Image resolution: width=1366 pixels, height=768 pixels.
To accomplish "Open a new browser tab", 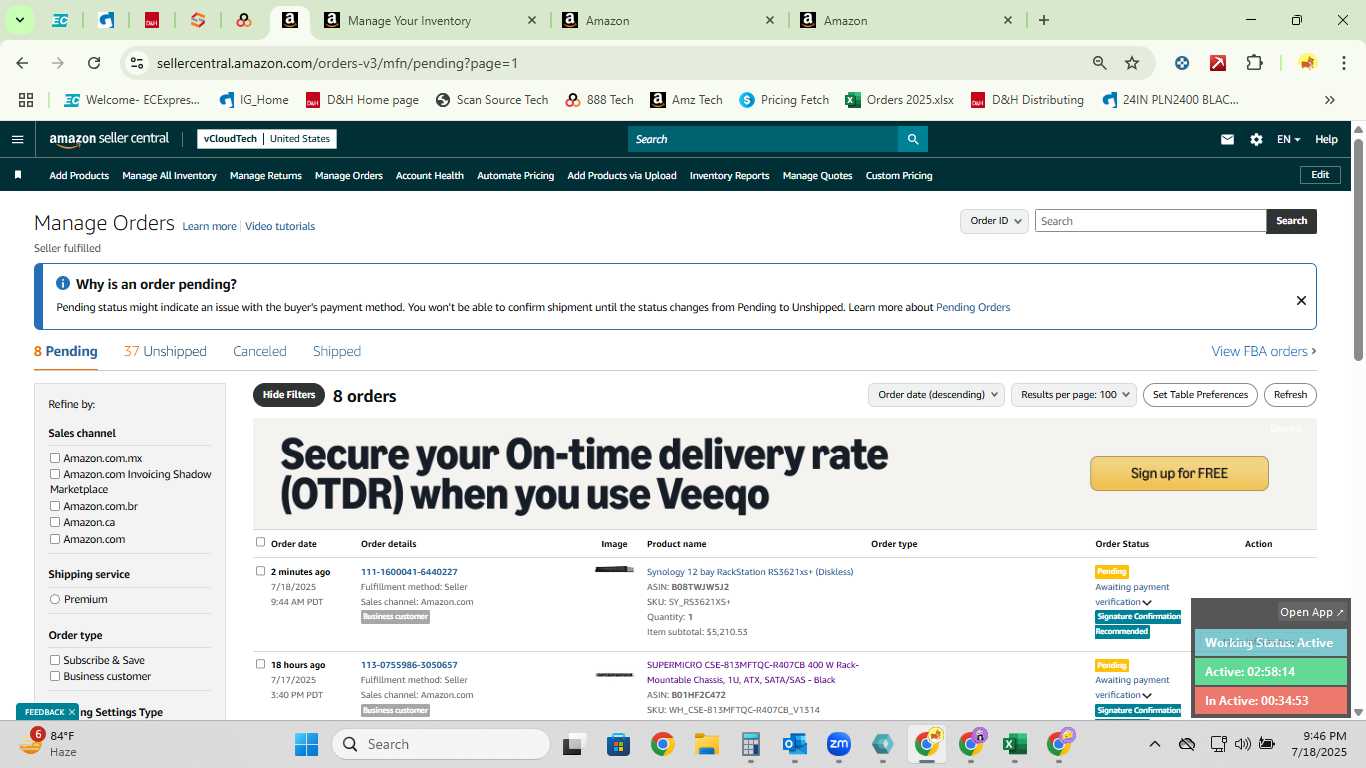I will (x=1044, y=20).
